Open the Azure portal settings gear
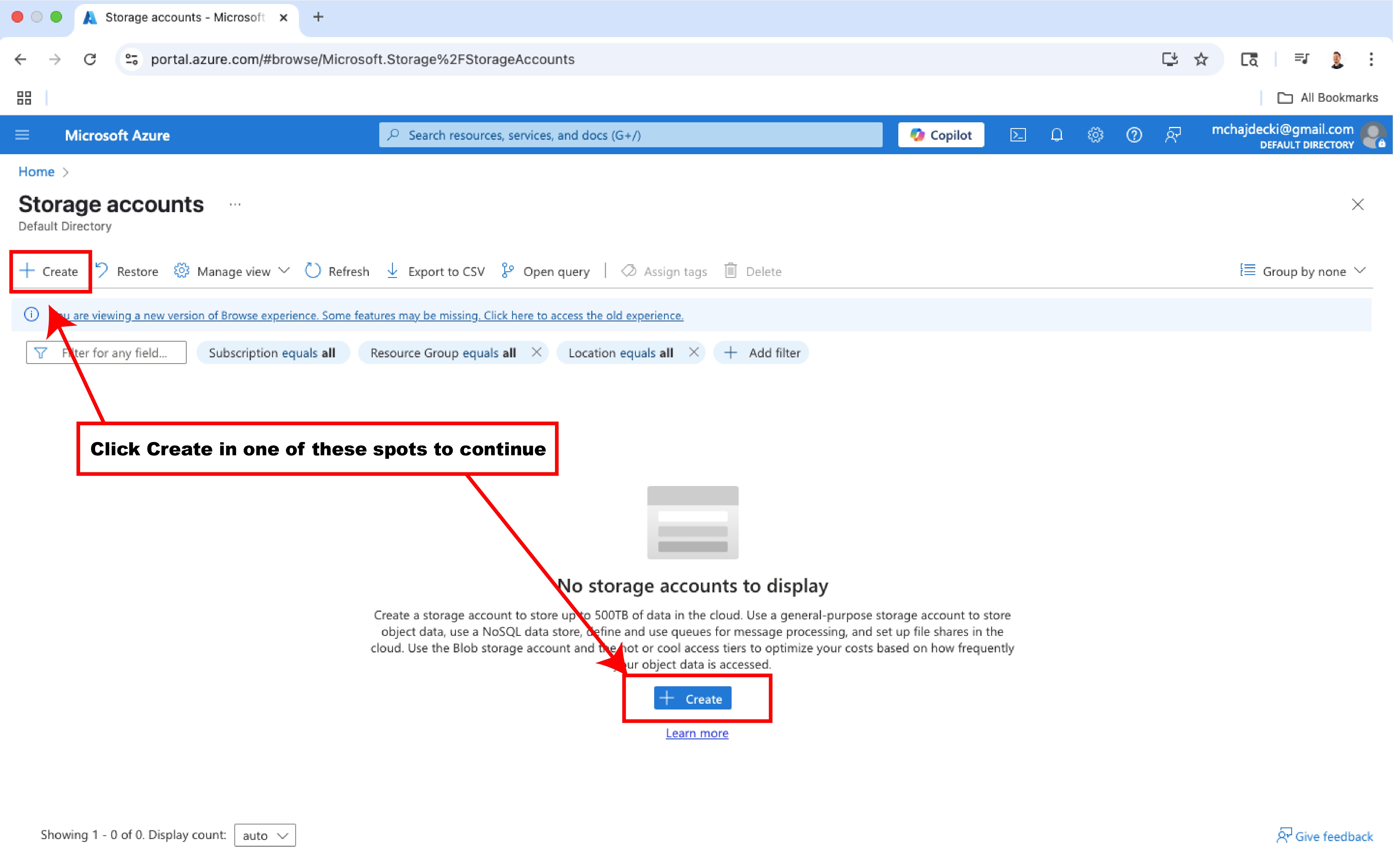Screen dimensions: 1393x868 click(1095, 135)
